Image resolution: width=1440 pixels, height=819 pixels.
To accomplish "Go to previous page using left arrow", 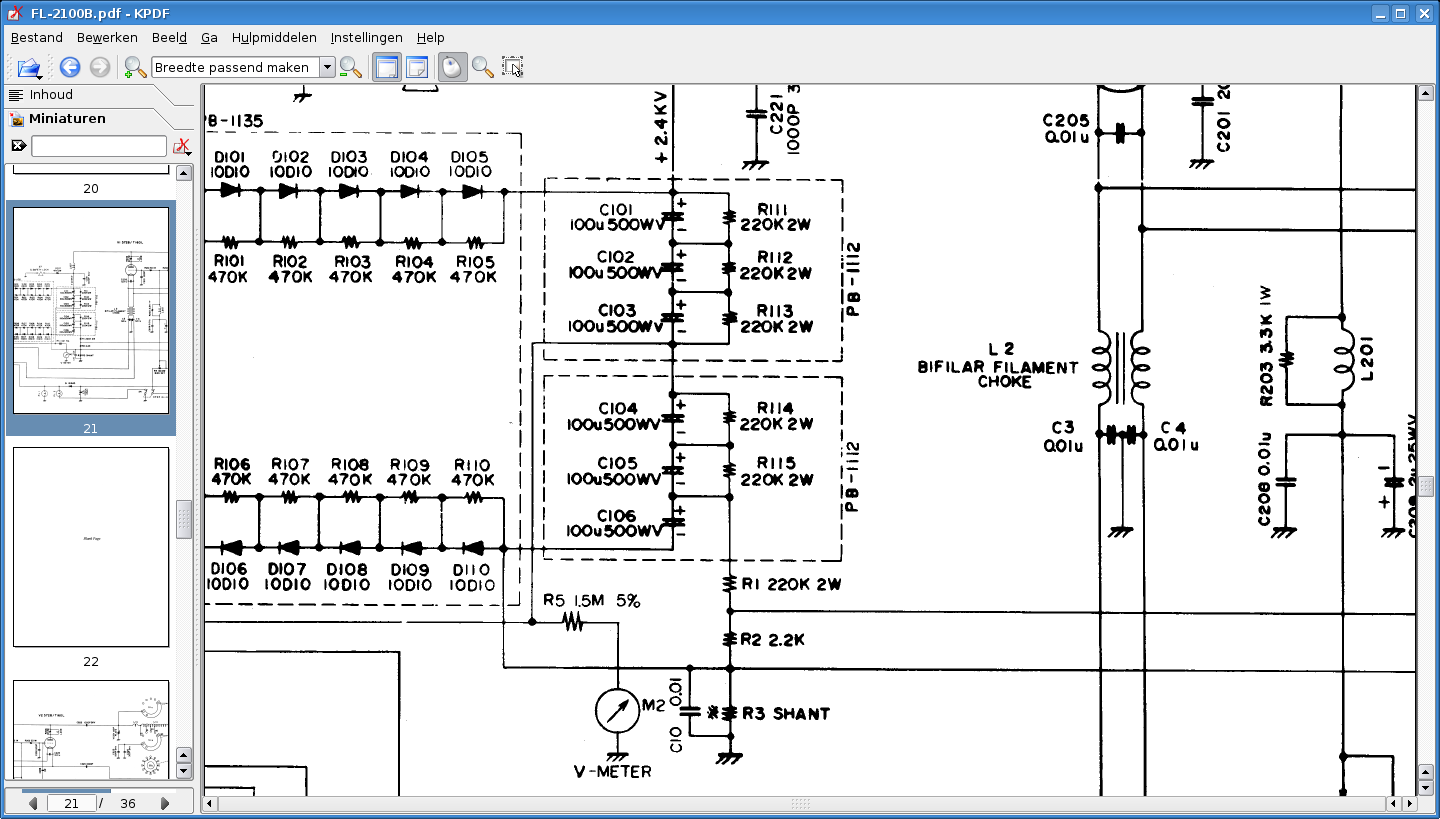I will [x=33, y=803].
